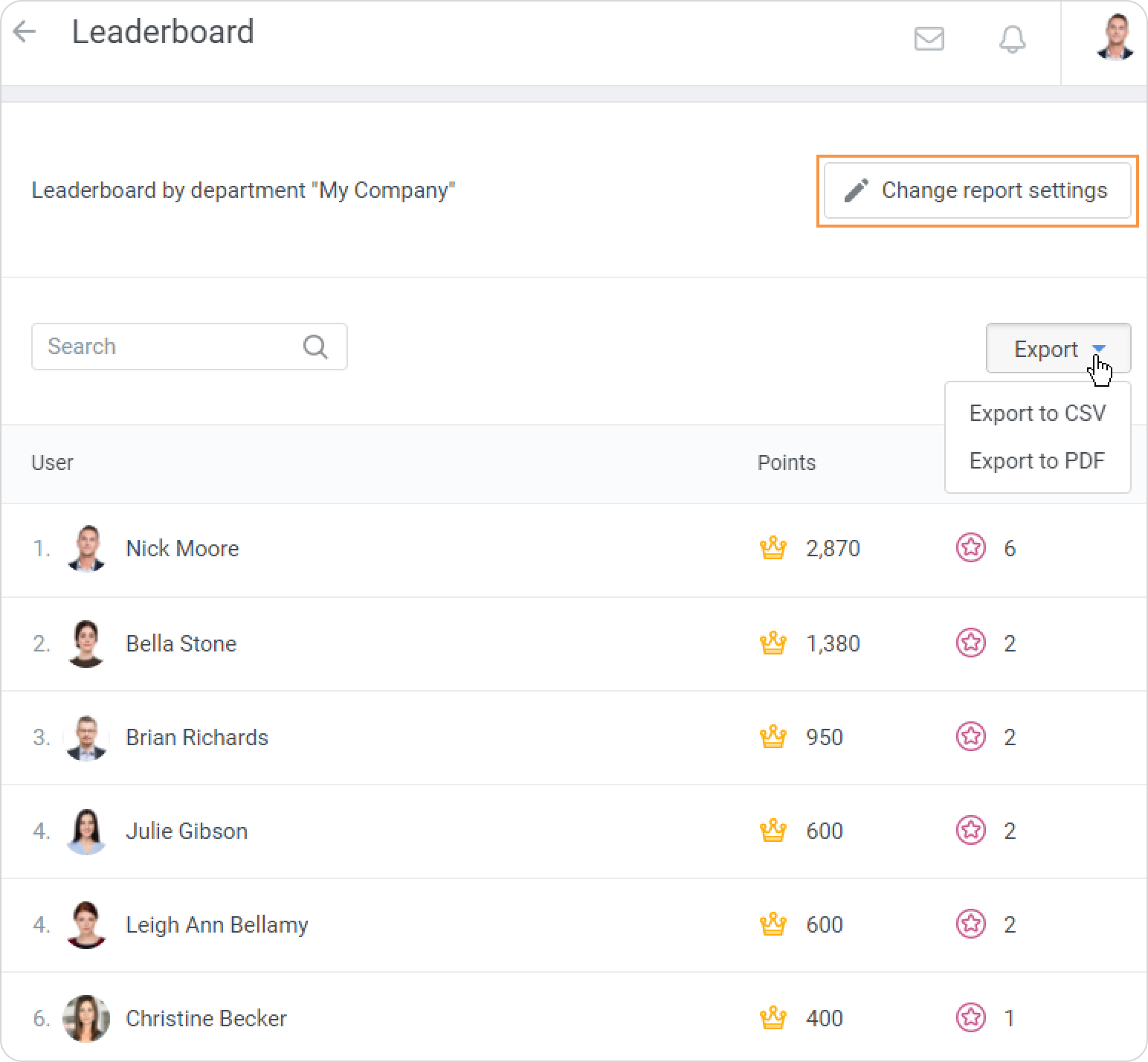Open Nick Moore's user entry

pyautogui.click(x=182, y=549)
